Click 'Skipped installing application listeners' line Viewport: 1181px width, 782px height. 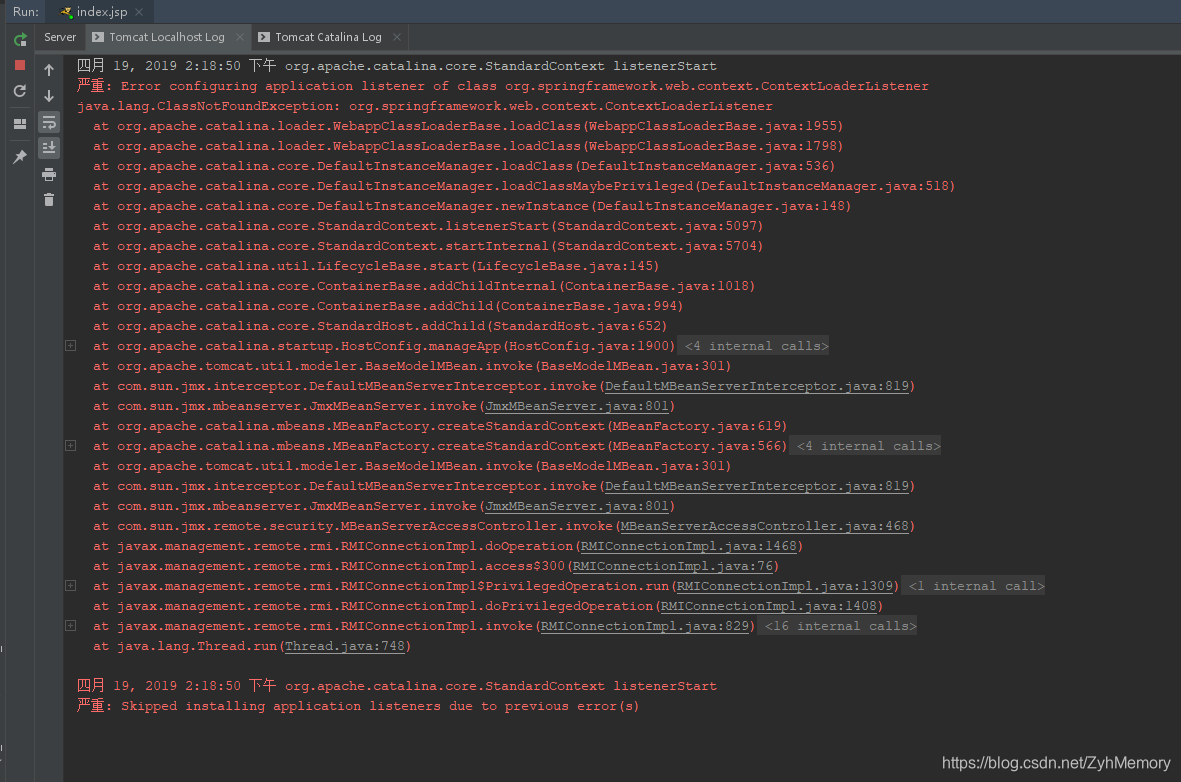(x=358, y=706)
